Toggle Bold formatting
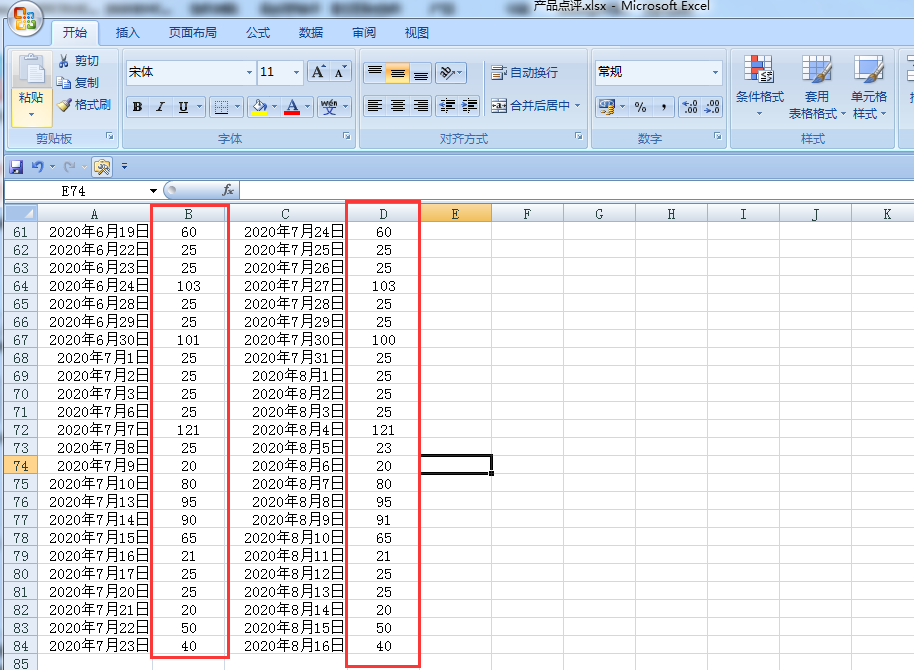The image size is (914, 670). coord(138,107)
